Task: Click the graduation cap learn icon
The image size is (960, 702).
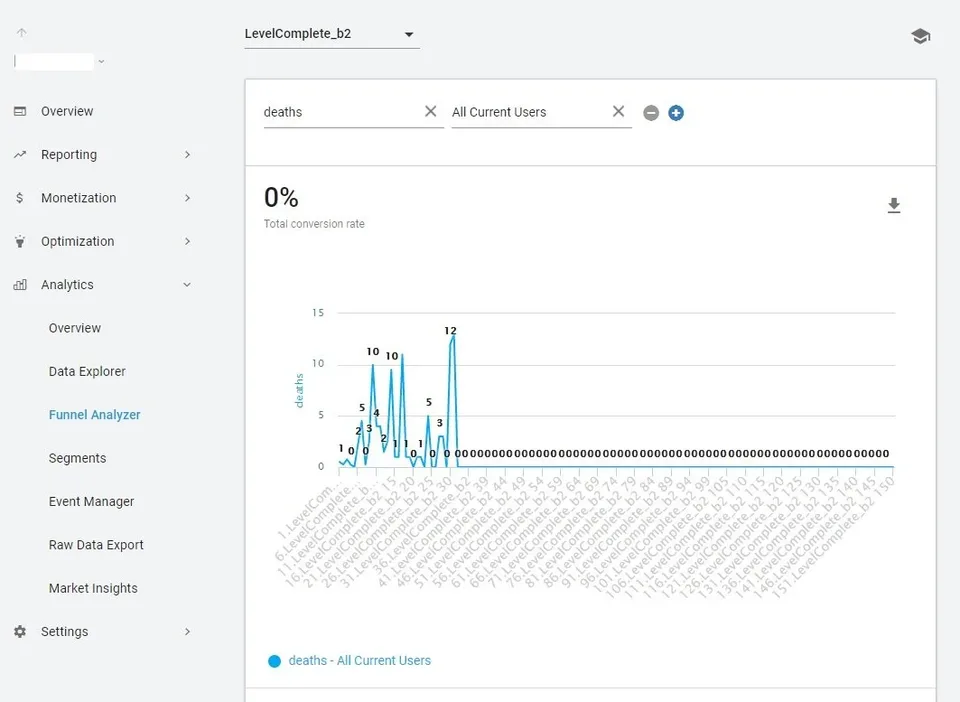Action: 920,36
